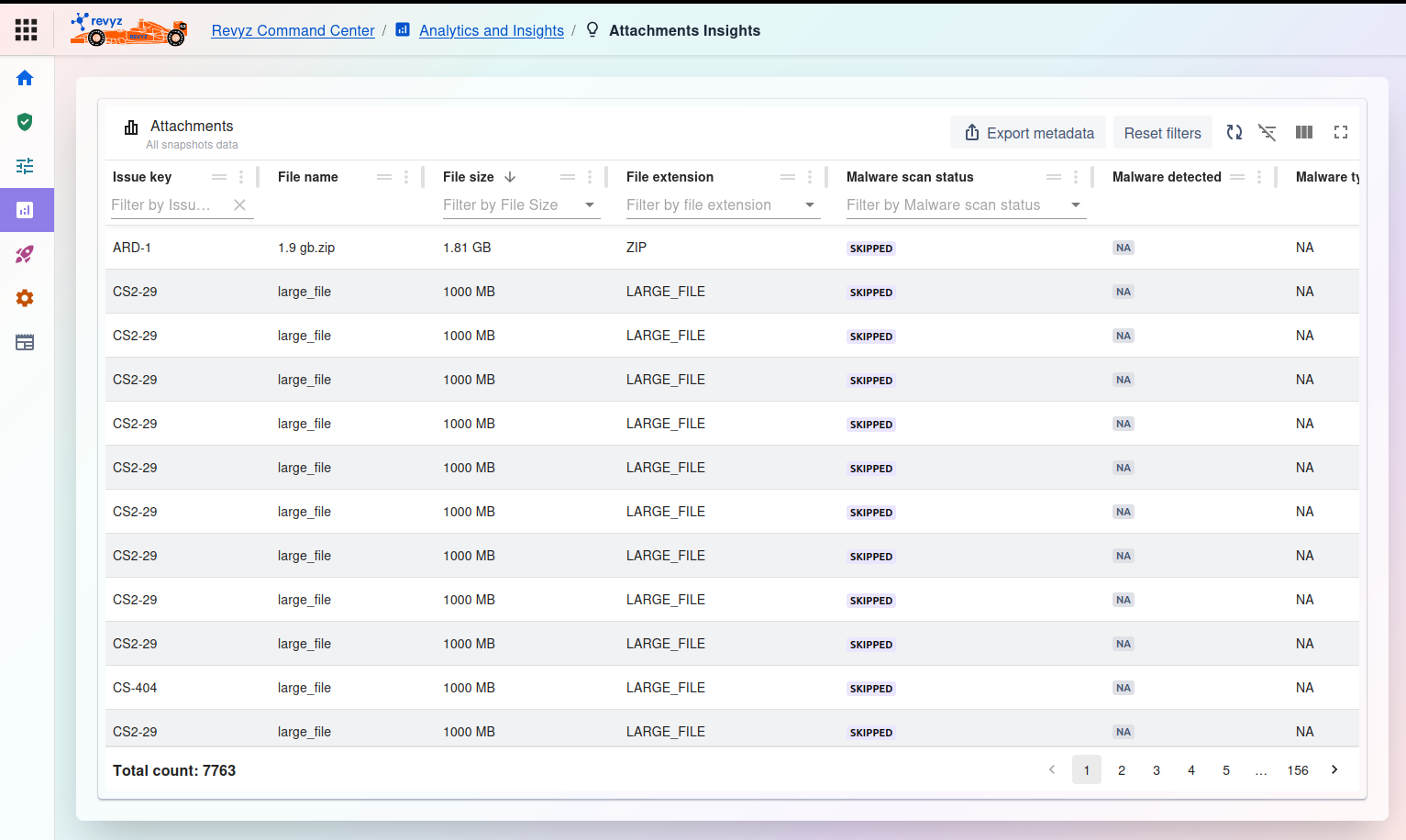The width and height of the screenshot is (1406, 840).
Task: Go to the home sidebar icon
Action: 25,78
